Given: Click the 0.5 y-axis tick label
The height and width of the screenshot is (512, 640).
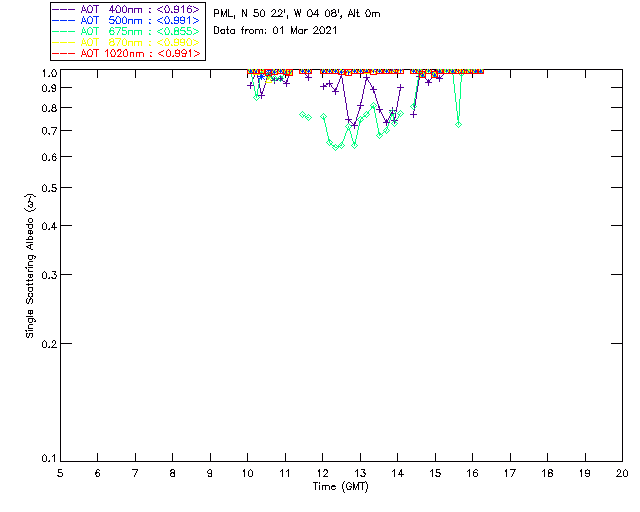Looking at the screenshot, I should pyautogui.click(x=49, y=188).
